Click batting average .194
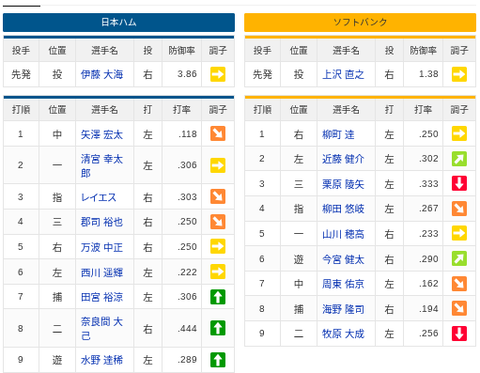Screen dimensions: 480x373 coord(429,309)
